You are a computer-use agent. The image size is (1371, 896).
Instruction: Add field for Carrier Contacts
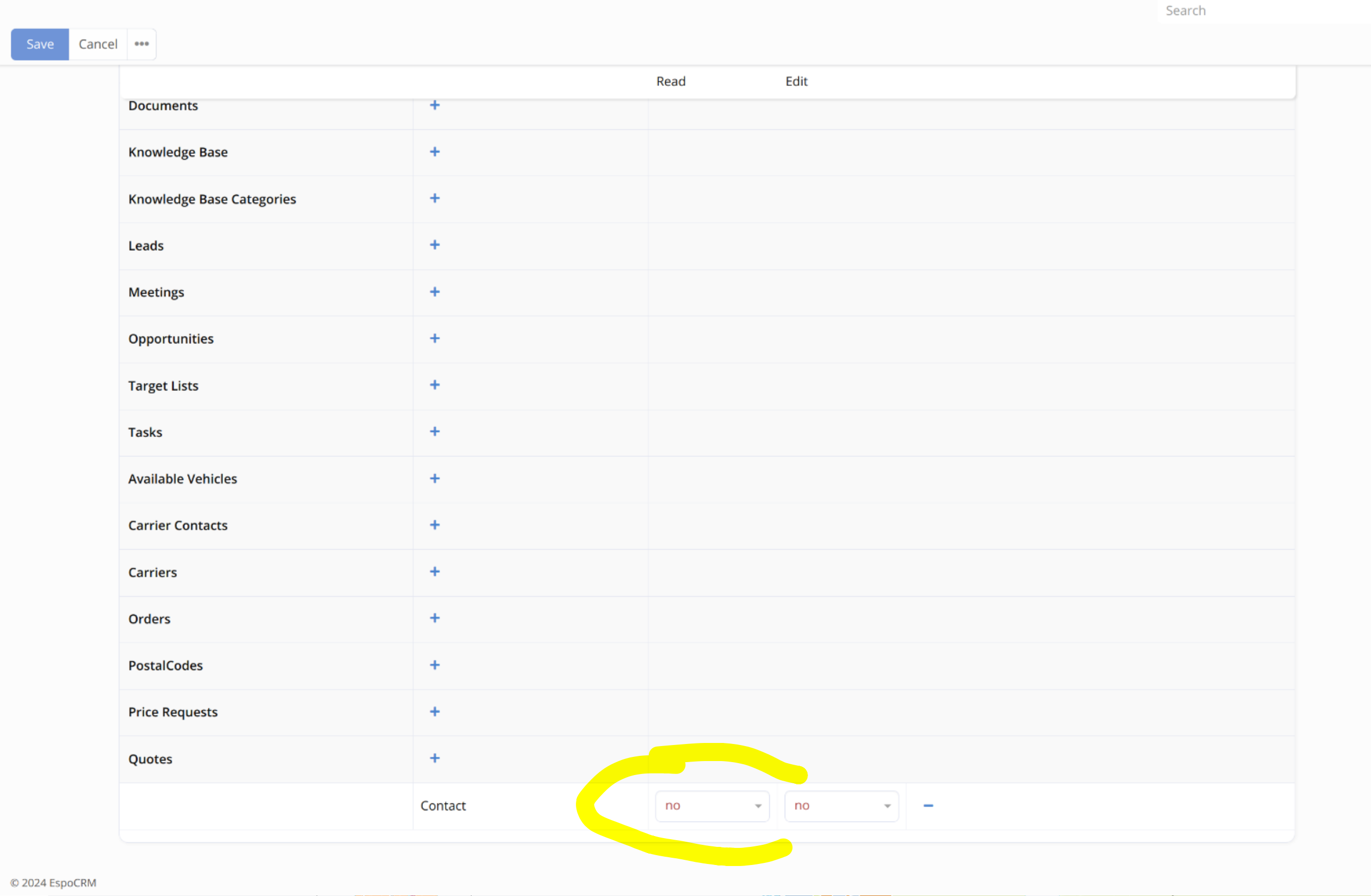pyautogui.click(x=435, y=525)
